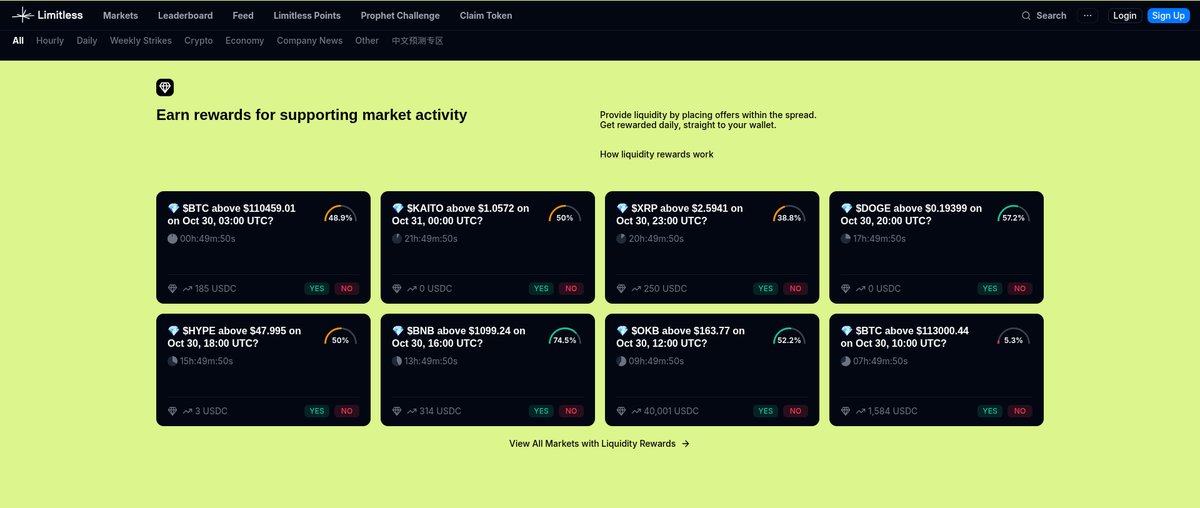Open How liquidity rewards work link
The image size is (1200, 508).
pyautogui.click(x=657, y=155)
